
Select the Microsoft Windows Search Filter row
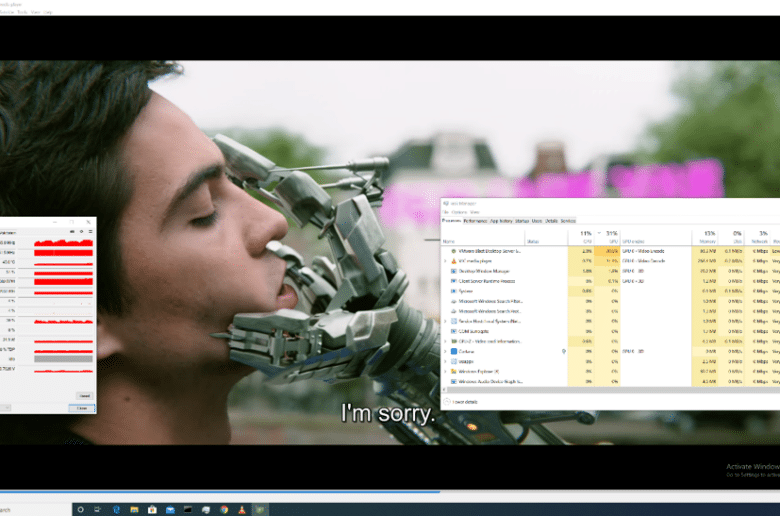[x=611, y=301]
